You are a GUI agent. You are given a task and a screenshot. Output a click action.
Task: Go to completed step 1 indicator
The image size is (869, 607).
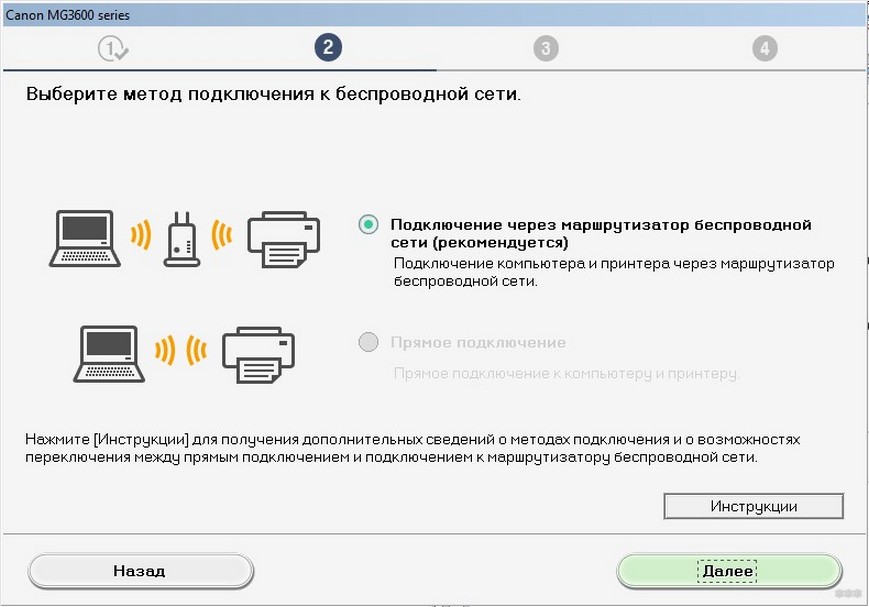coord(112,48)
